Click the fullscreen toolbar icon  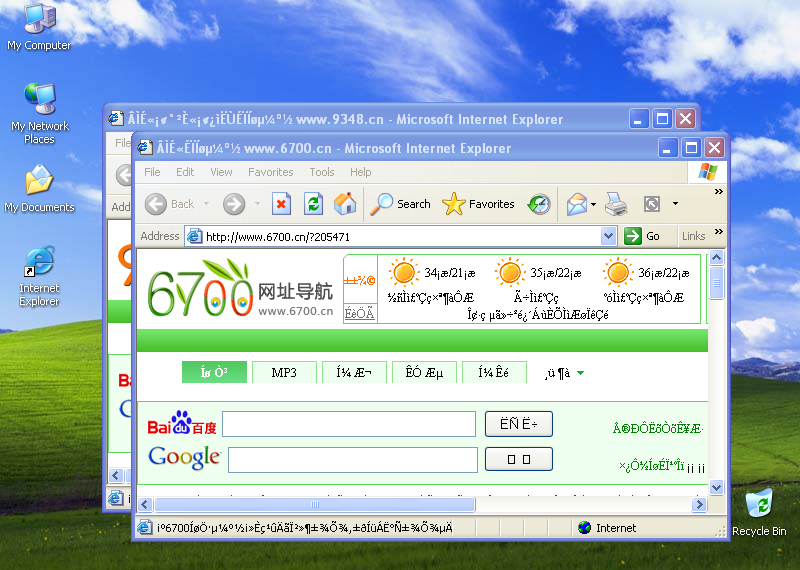pyautogui.click(x=652, y=204)
